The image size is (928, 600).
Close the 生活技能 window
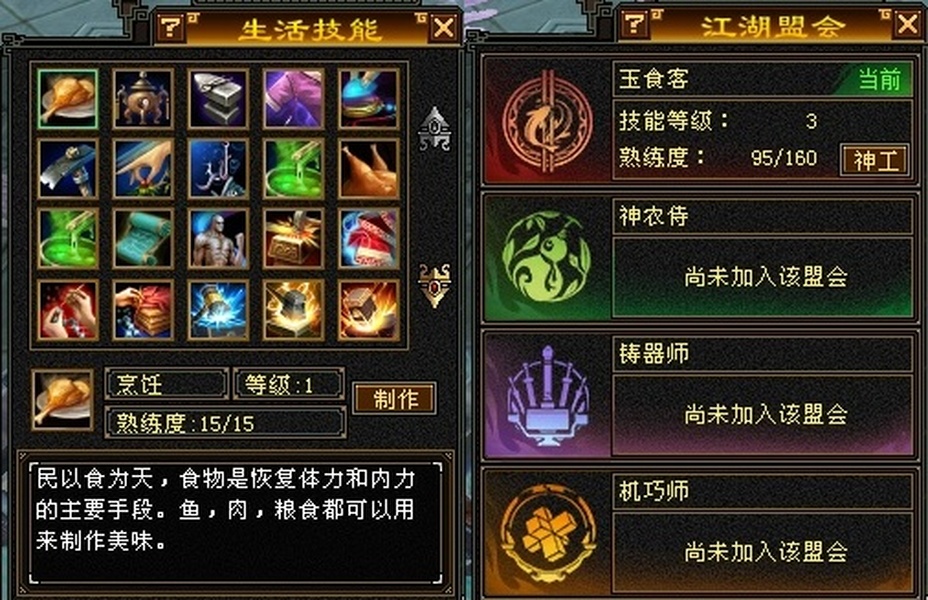coord(444,28)
